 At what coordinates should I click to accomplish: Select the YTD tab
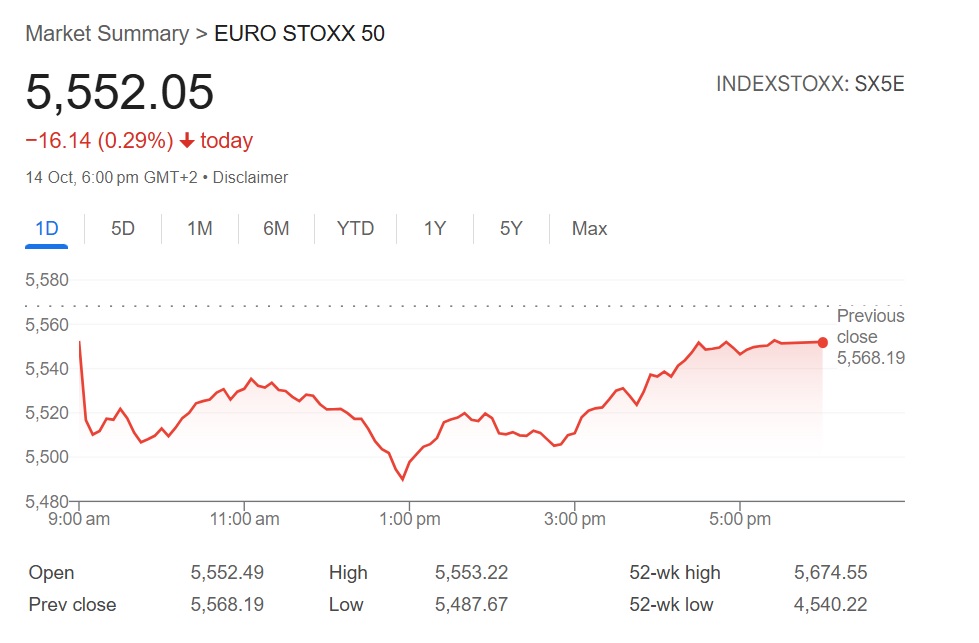point(355,229)
